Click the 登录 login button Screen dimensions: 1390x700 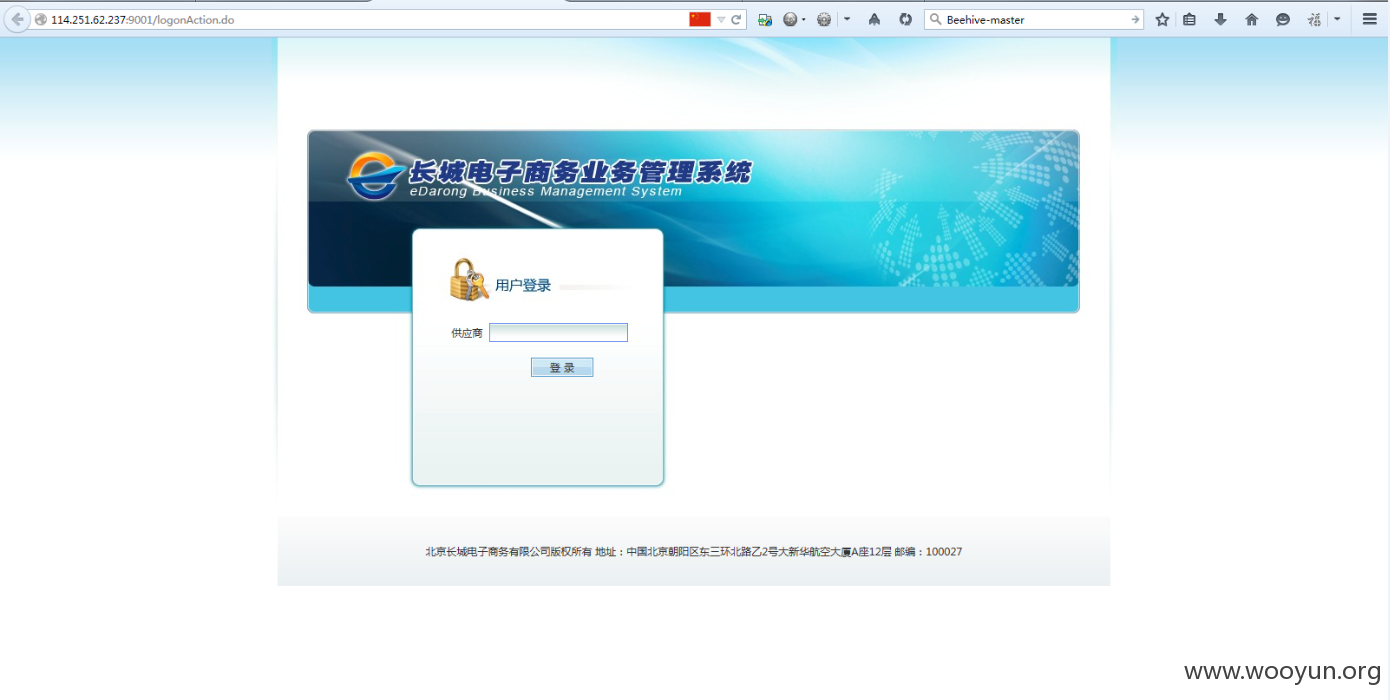562,368
